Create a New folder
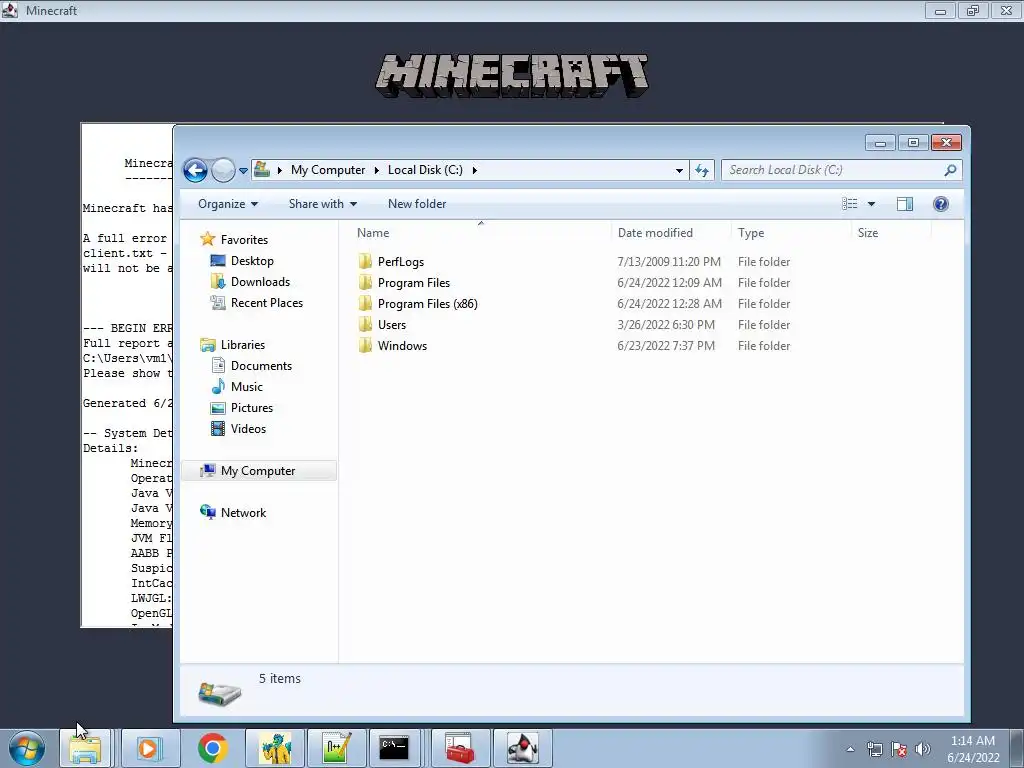1024x768 pixels. tap(417, 204)
